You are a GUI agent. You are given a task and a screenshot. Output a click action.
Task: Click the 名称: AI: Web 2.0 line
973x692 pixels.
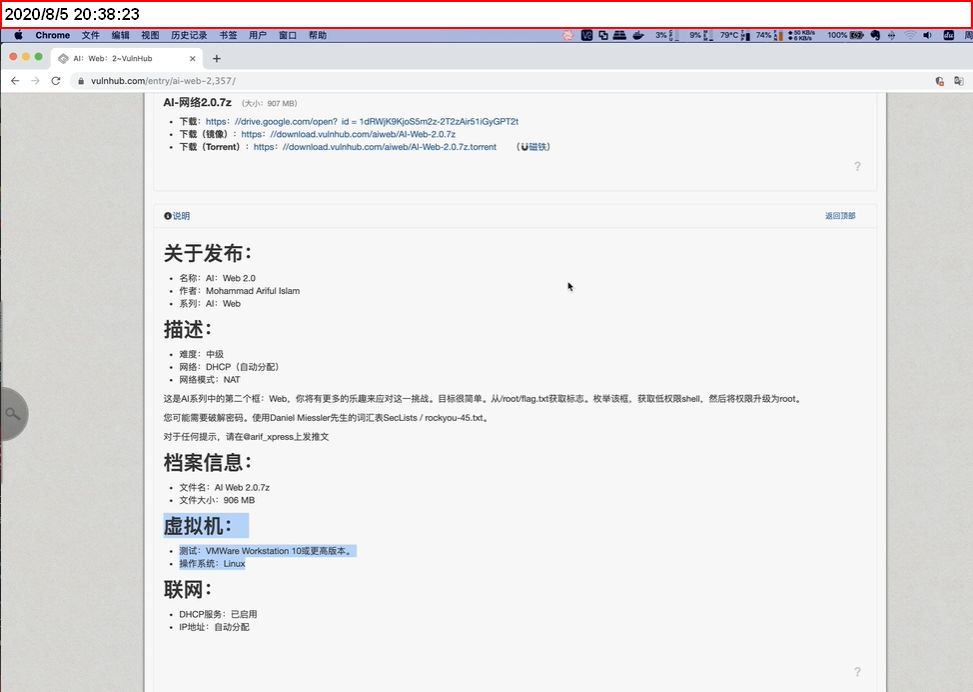[217, 278]
